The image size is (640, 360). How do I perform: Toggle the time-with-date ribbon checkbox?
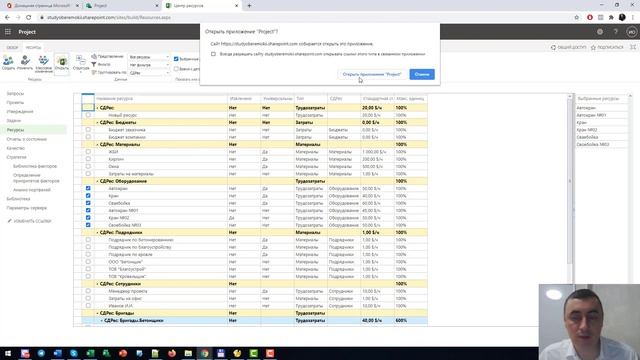click(176, 69)
